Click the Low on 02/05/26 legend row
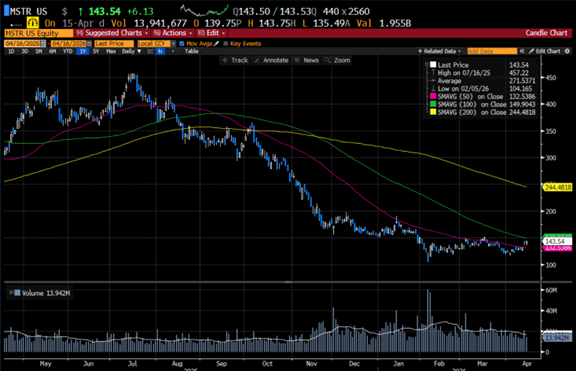 click(x=483, y=89)
